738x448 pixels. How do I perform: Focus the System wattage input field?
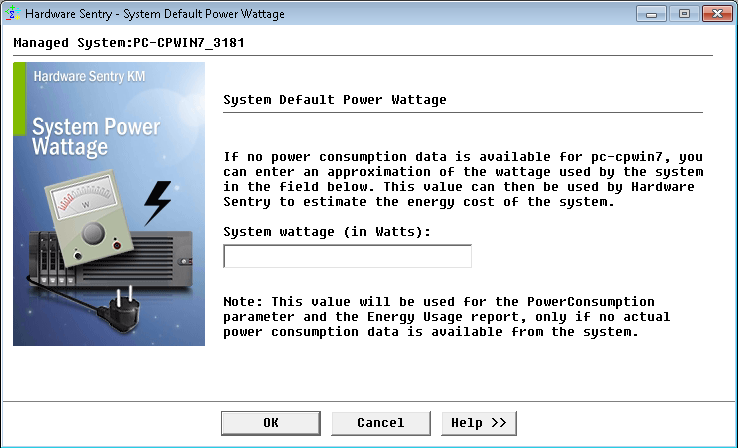pos(347,257)
